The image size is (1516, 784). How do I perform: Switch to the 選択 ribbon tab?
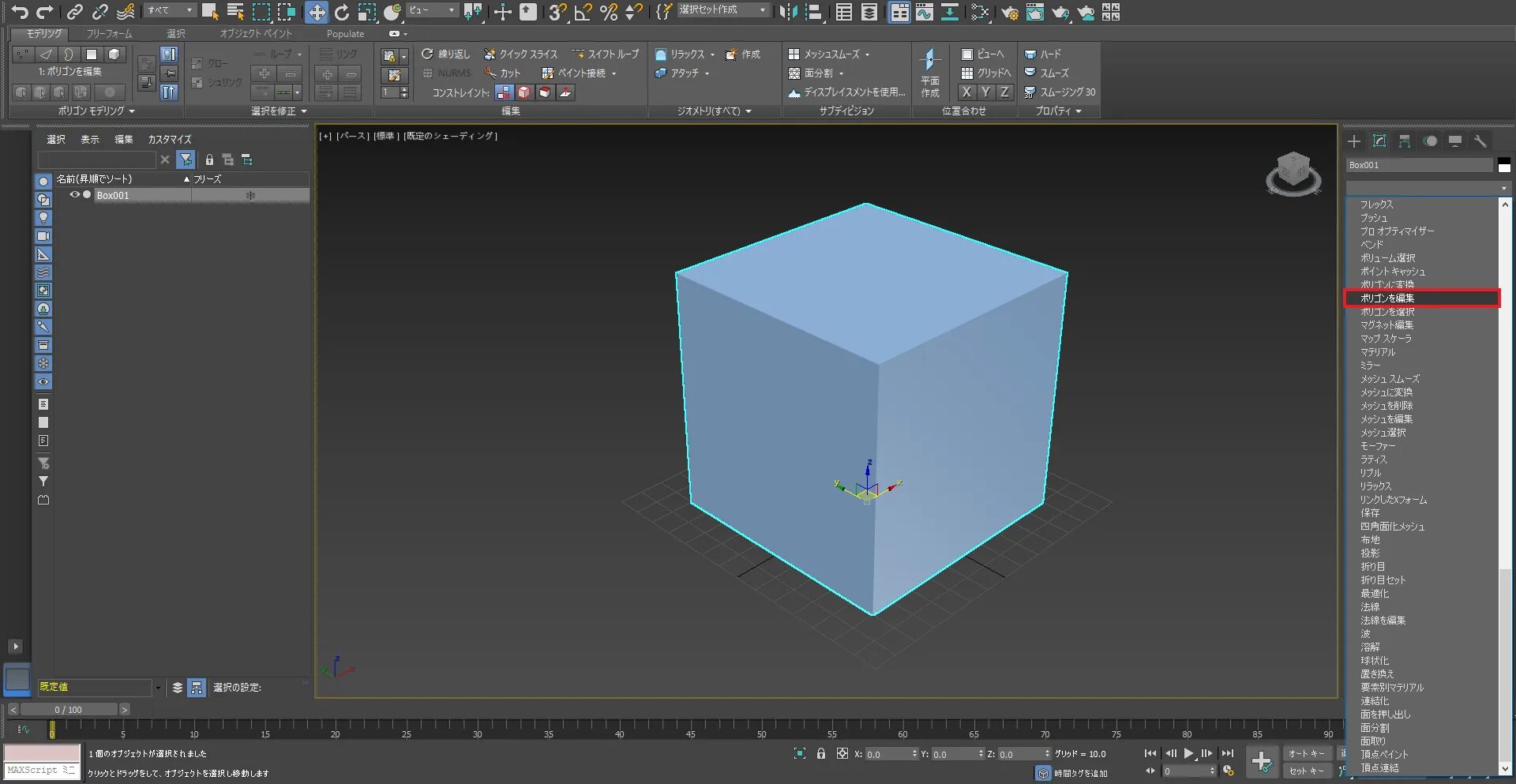tap(175, 34)
